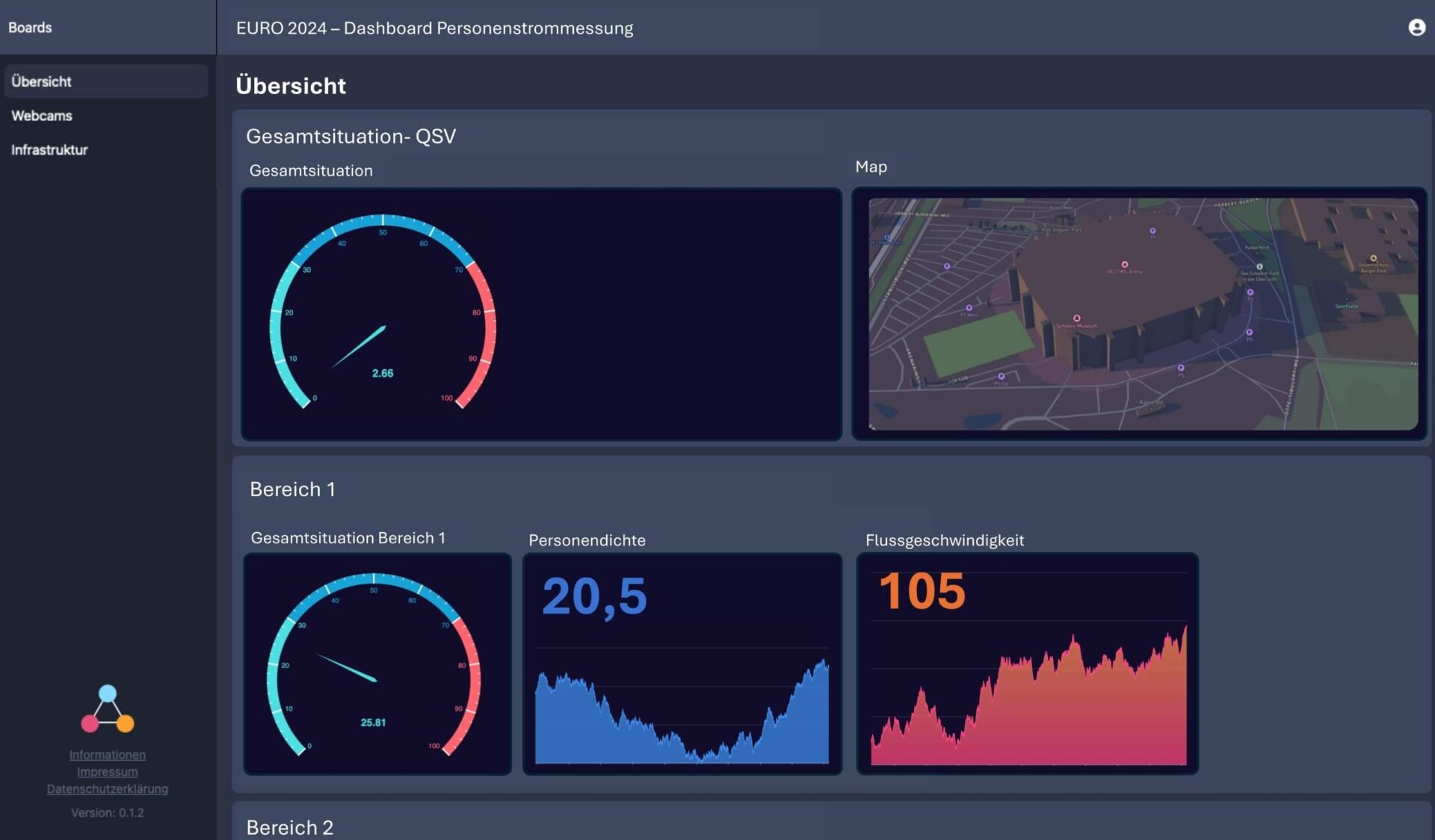Open the Impressum link
This screenshot has width=1435, height=840.
coord(107,771)
